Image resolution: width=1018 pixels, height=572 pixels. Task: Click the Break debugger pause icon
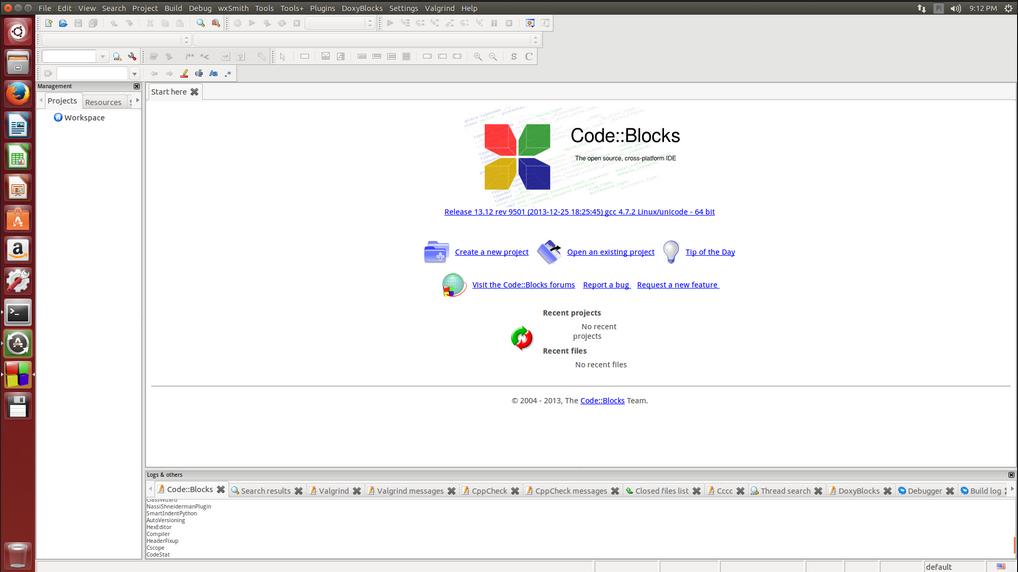494,23
